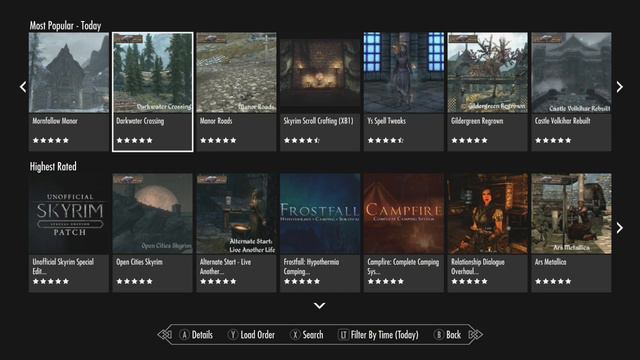
Task: Click the B button icon beside Back
Action: 439,335
